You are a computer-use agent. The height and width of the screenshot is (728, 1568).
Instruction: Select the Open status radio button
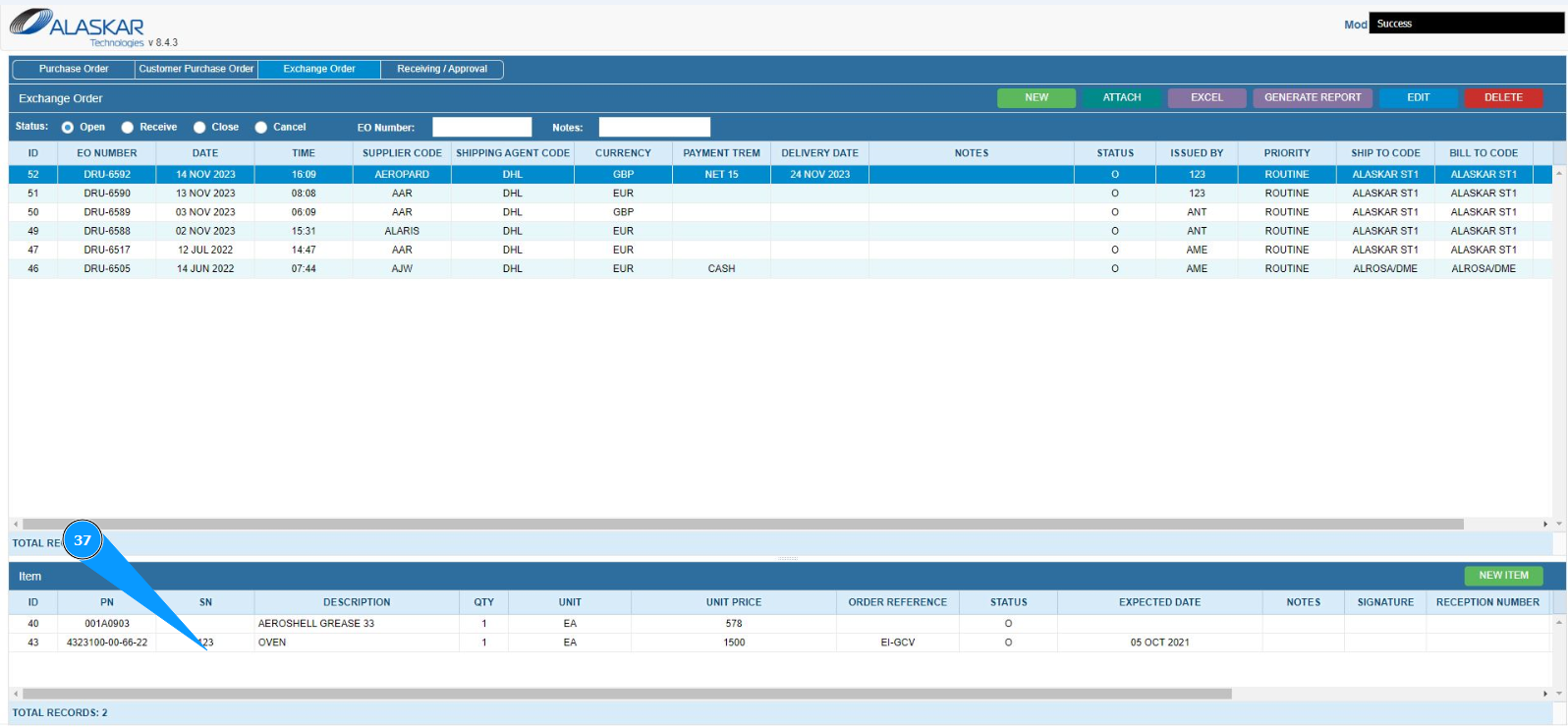[x=68, y=128]
